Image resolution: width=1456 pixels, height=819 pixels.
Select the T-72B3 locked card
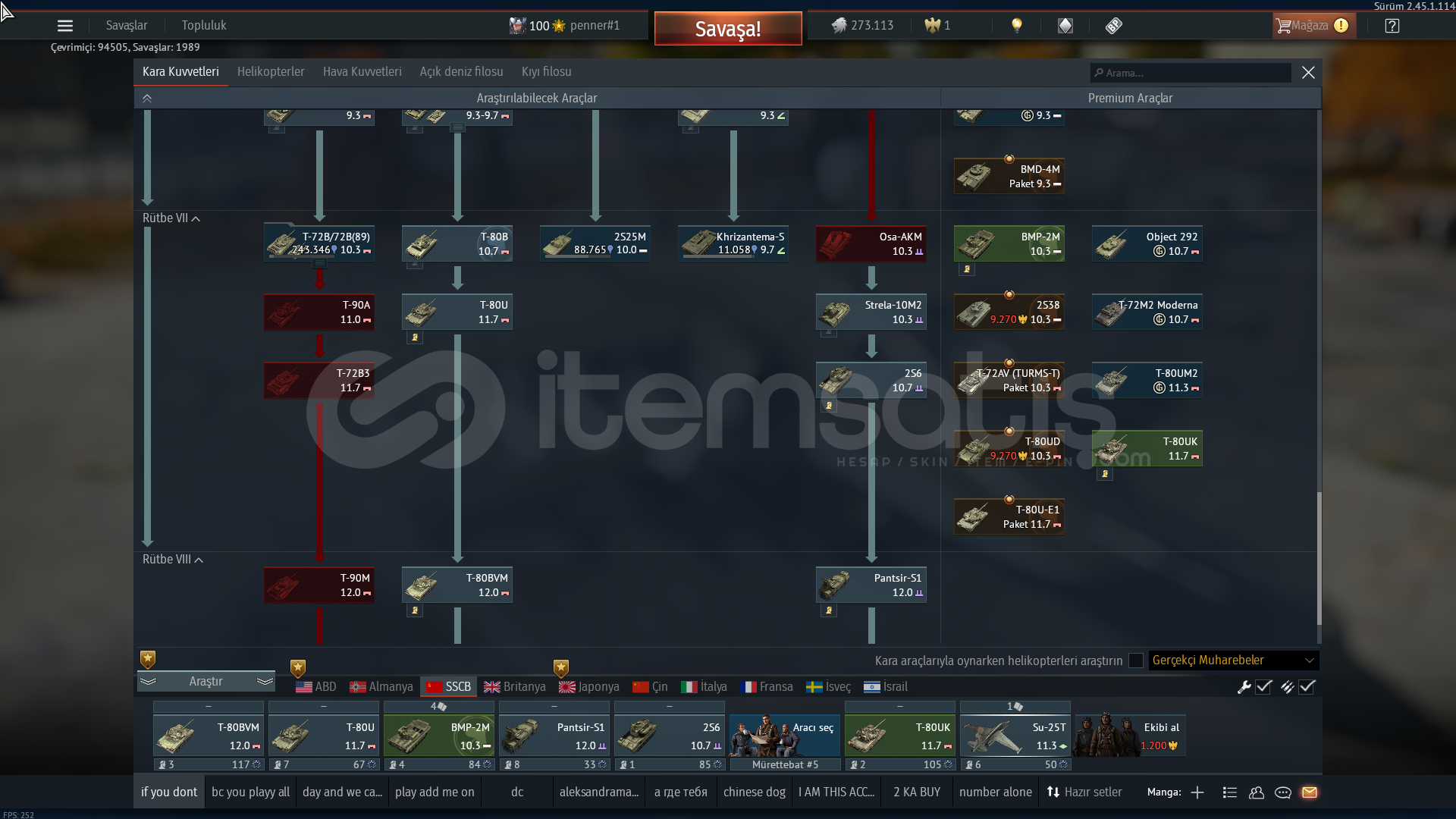pyautogui.click(x=319, y=380)
